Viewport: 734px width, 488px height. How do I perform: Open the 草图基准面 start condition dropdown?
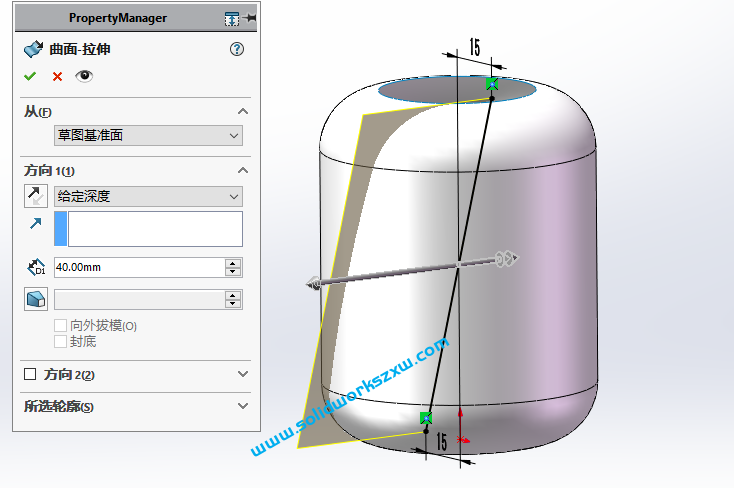tap(148, 135)
